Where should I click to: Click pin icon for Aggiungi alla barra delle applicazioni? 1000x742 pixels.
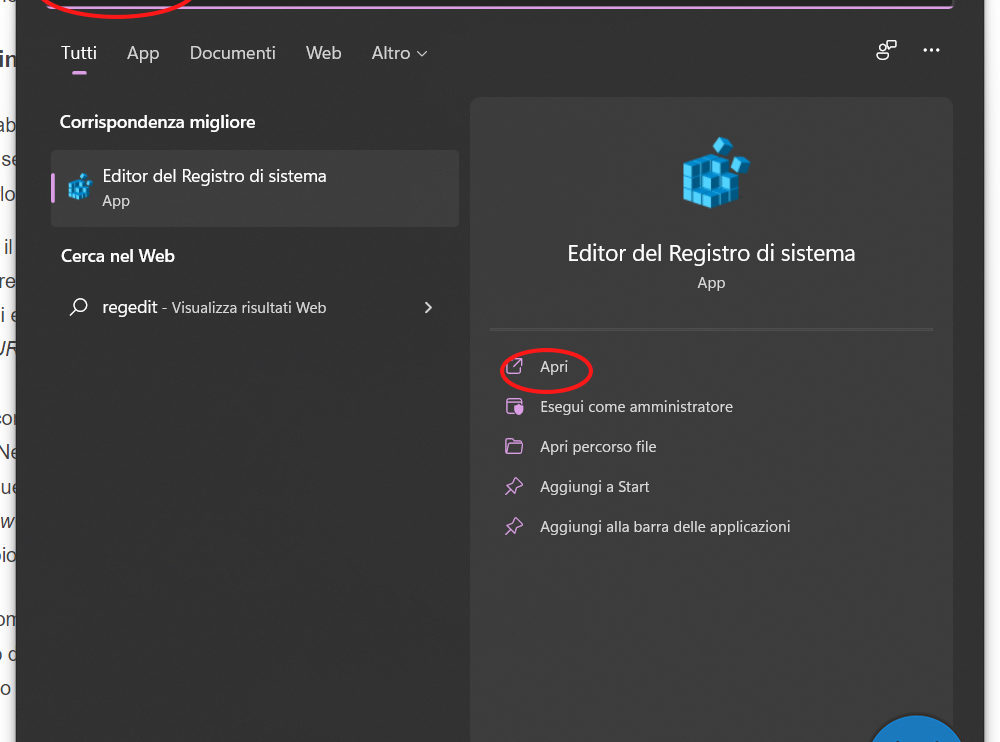pyautogui.click(x=514, y=526)
